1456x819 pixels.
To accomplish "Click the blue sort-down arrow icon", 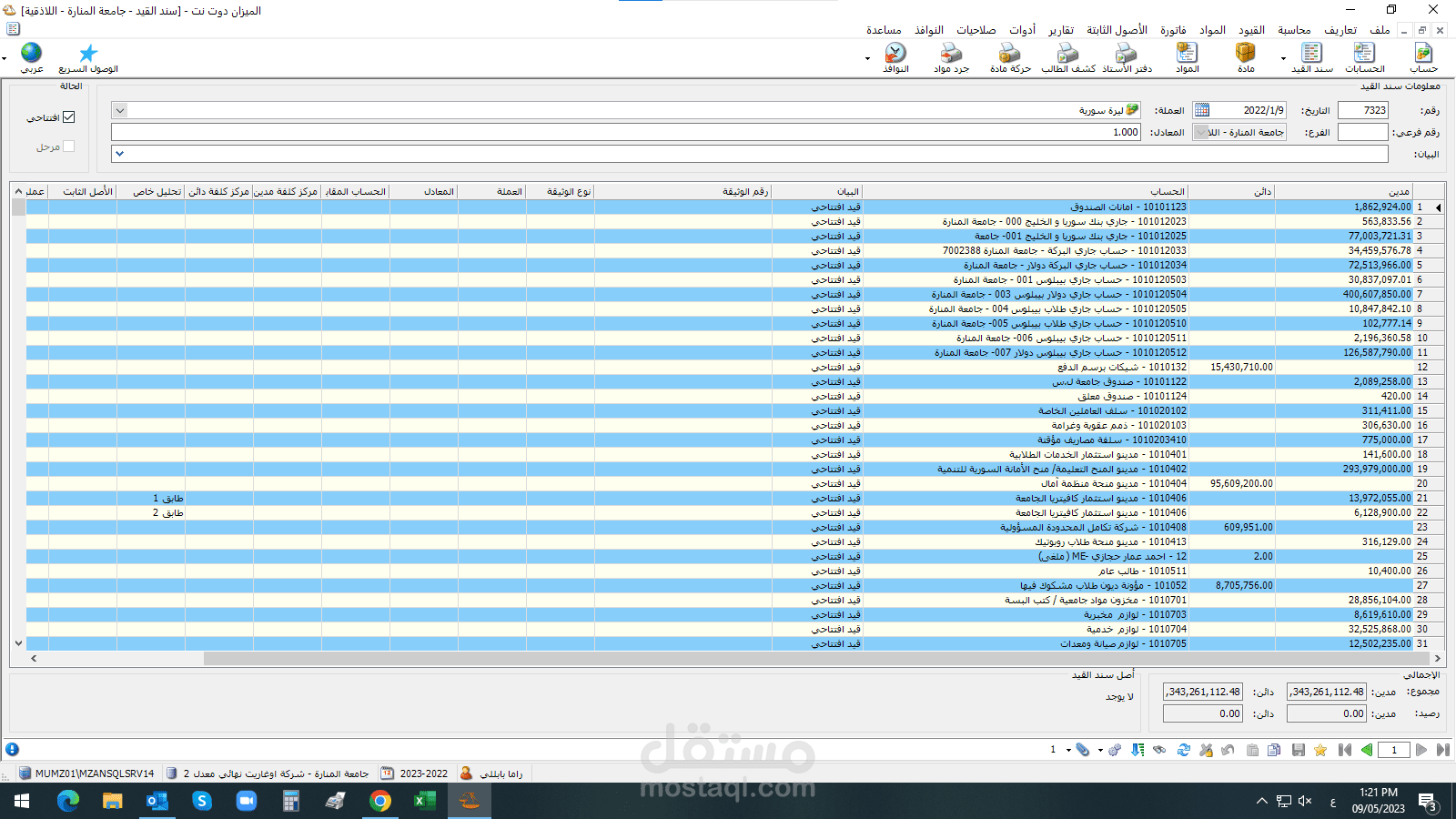I will click(x=1137, y=750).
